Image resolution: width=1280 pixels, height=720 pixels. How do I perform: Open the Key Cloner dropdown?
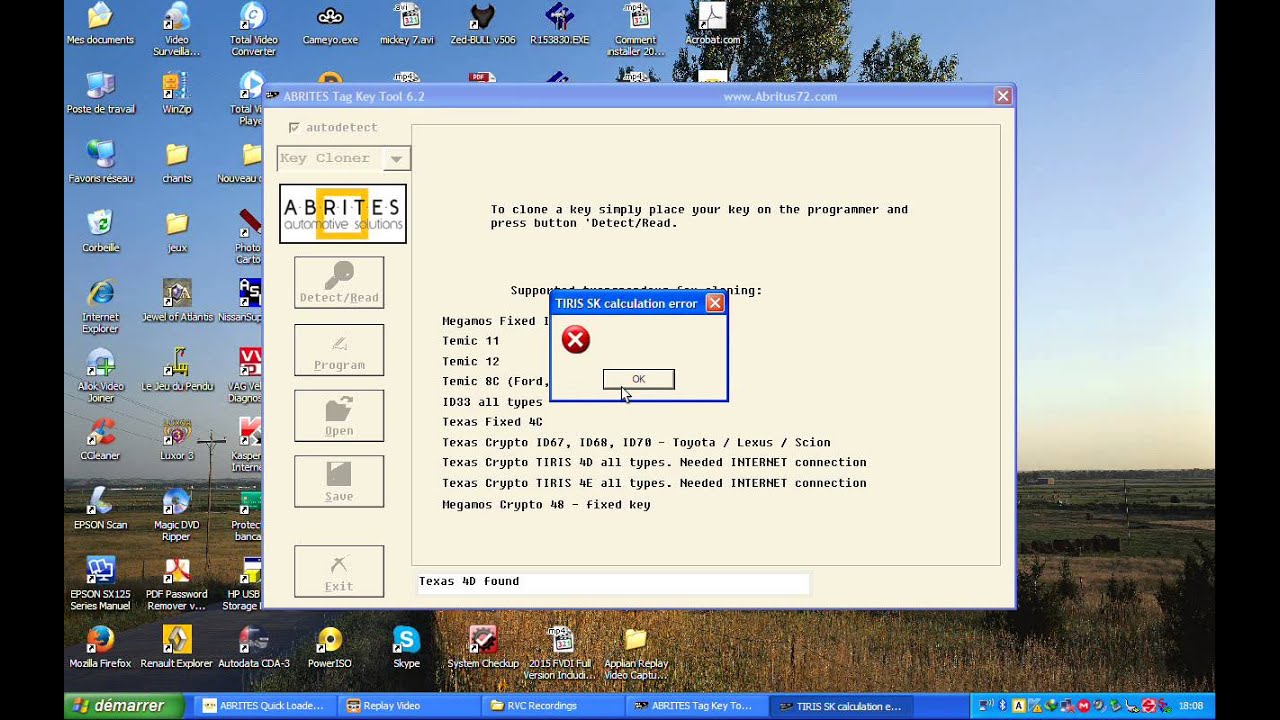[396, 158]
